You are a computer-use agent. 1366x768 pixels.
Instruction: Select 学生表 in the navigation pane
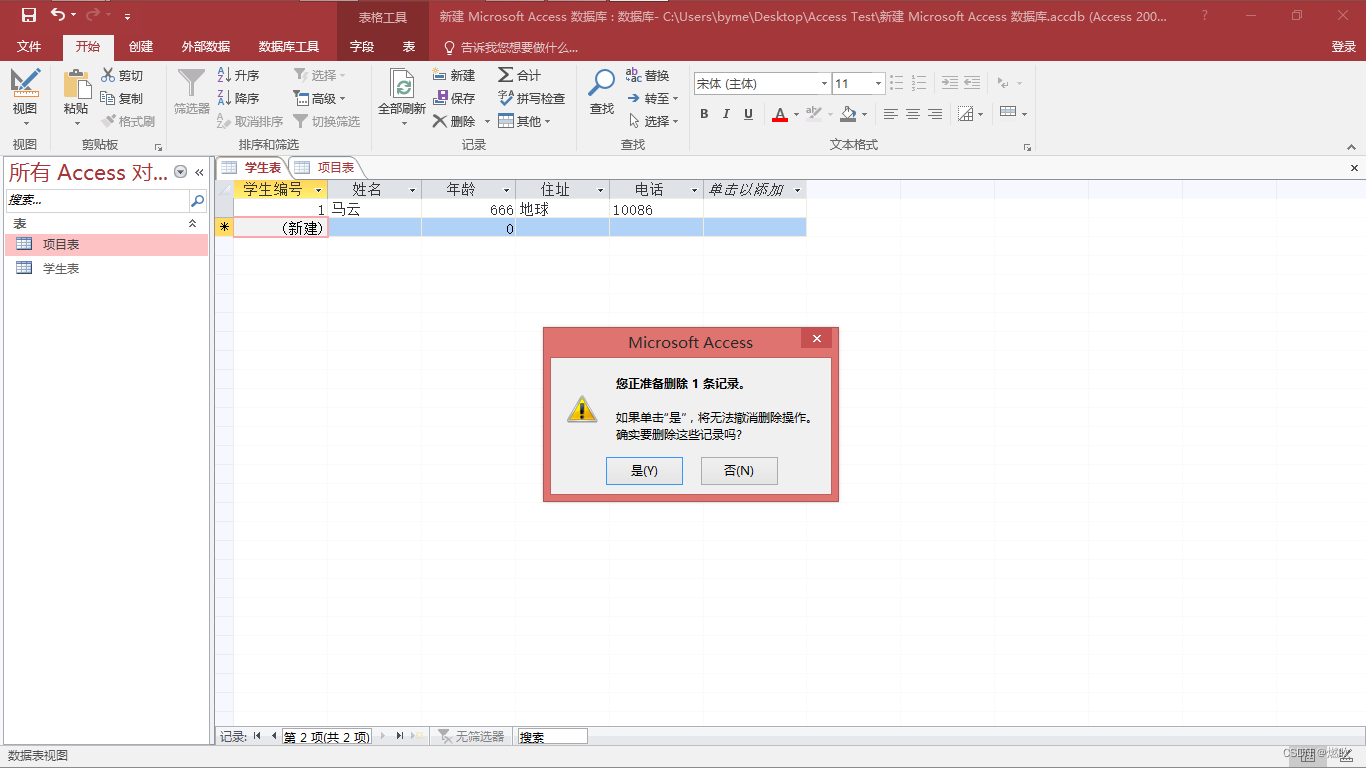pos(106,269)
